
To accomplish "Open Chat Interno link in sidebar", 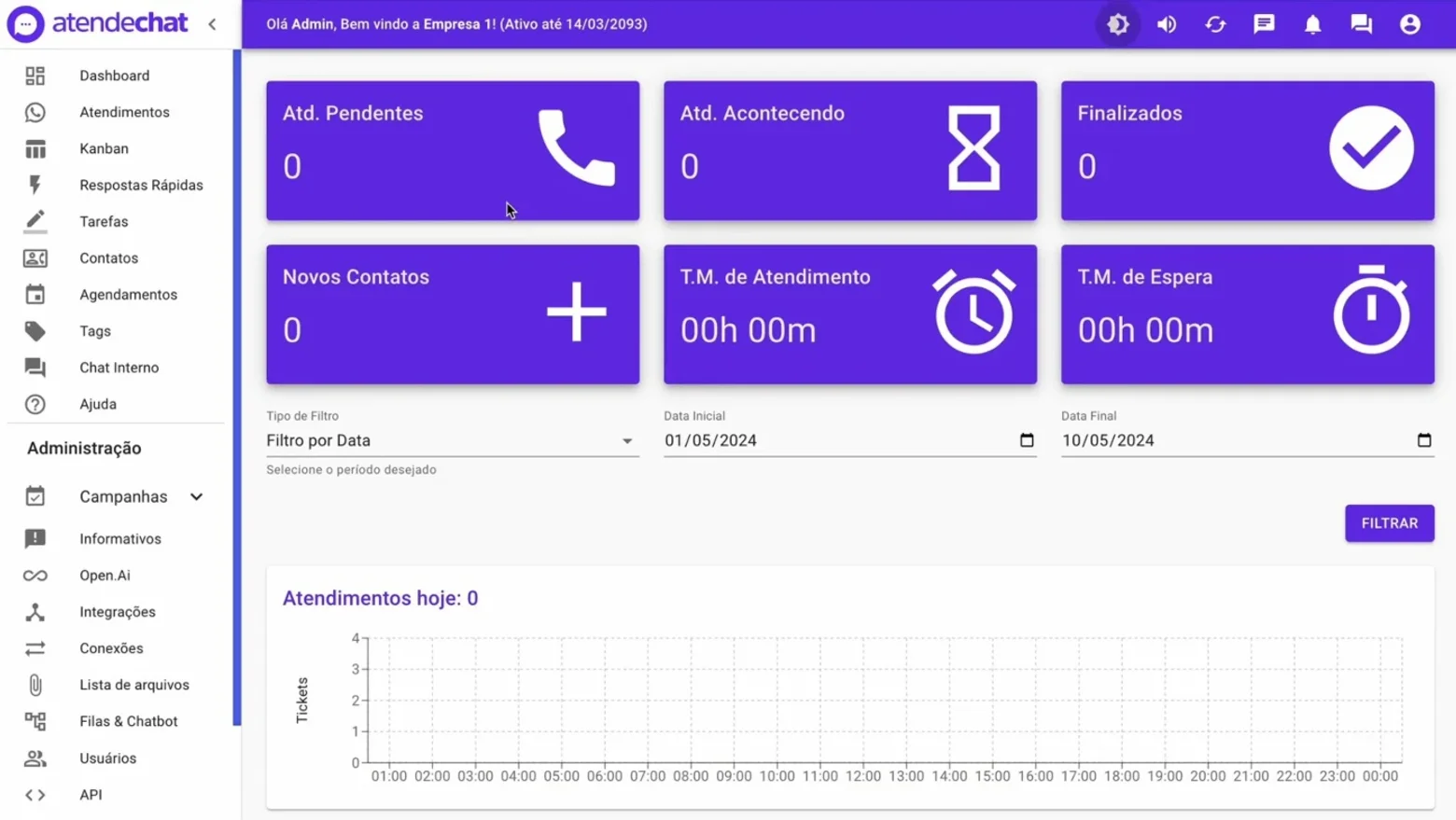I will click(x=119, y=368).
